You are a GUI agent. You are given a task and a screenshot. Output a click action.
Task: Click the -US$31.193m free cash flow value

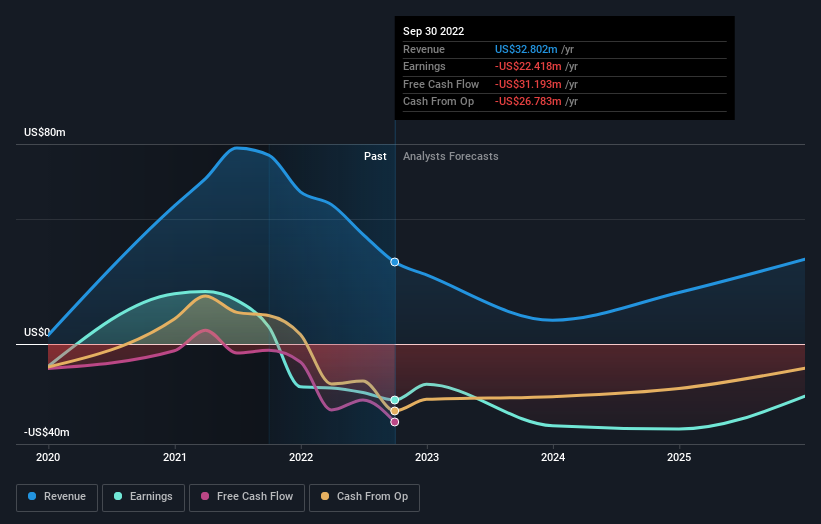[x=528, y=84]
